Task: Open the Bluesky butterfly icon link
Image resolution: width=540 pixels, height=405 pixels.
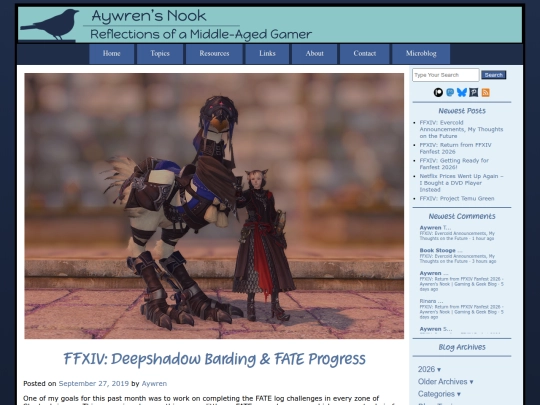Action: coord(461,92)
